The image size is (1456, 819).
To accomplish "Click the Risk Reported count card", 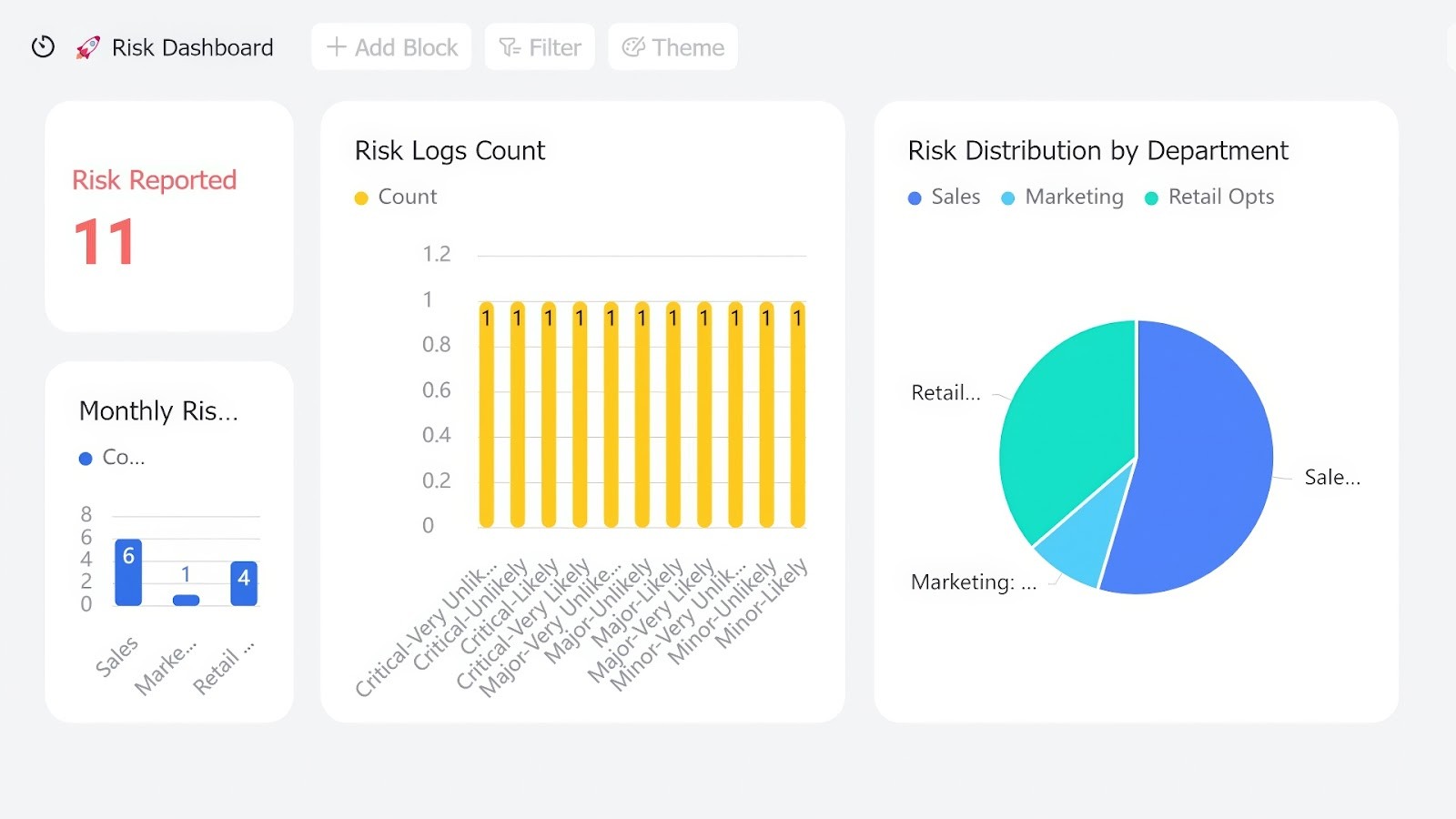I will 168,216.
